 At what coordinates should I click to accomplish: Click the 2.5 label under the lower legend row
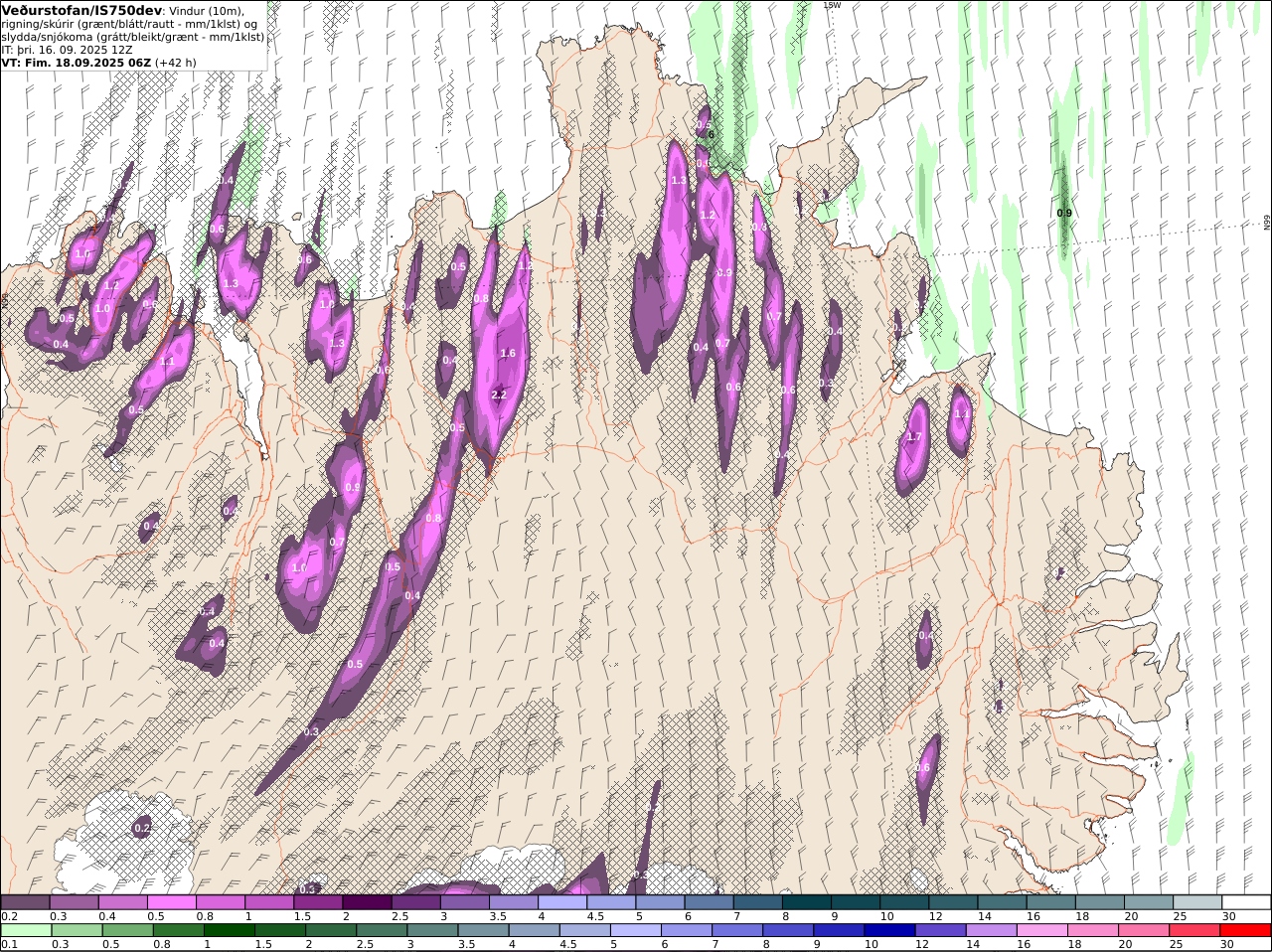point(366,945)
